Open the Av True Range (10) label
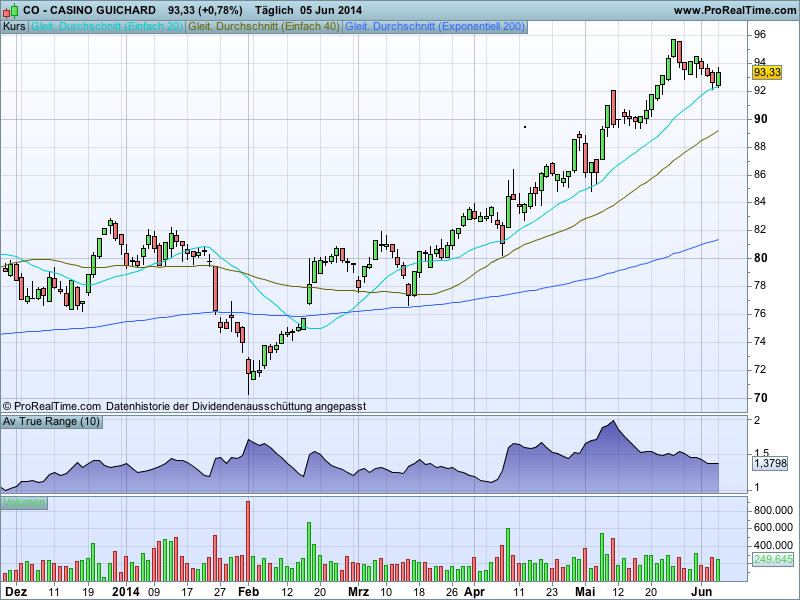Image resolution: width=800 pixels, height=600 pixels. pos(52,421)
